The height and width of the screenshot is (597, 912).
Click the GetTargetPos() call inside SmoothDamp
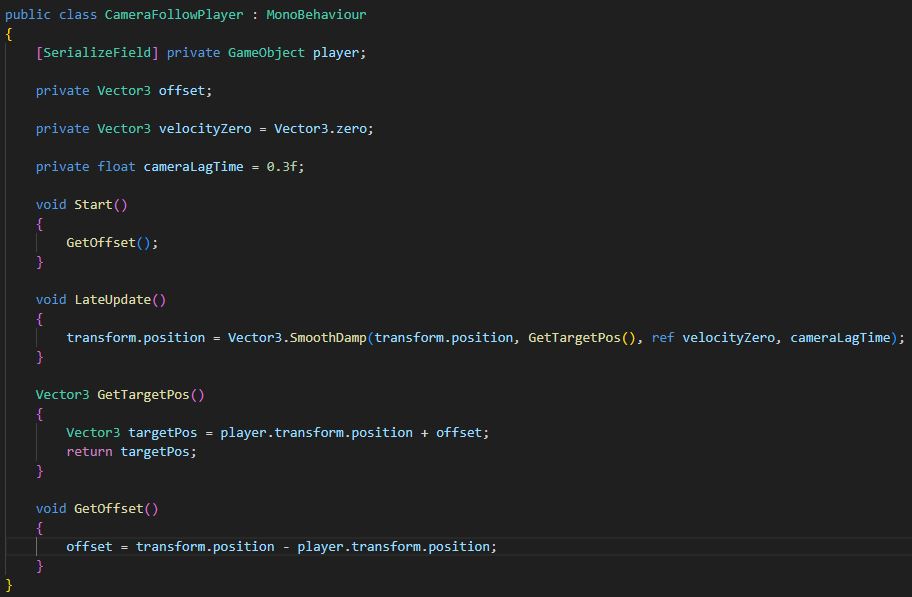(582, 338)
